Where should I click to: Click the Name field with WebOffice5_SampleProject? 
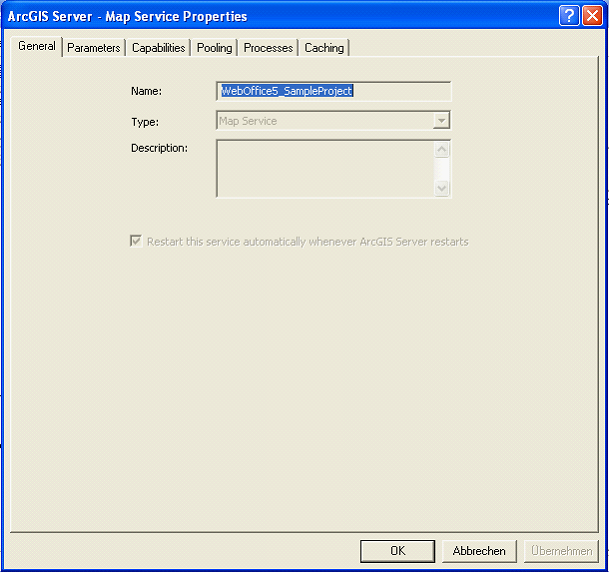(334, 91)
